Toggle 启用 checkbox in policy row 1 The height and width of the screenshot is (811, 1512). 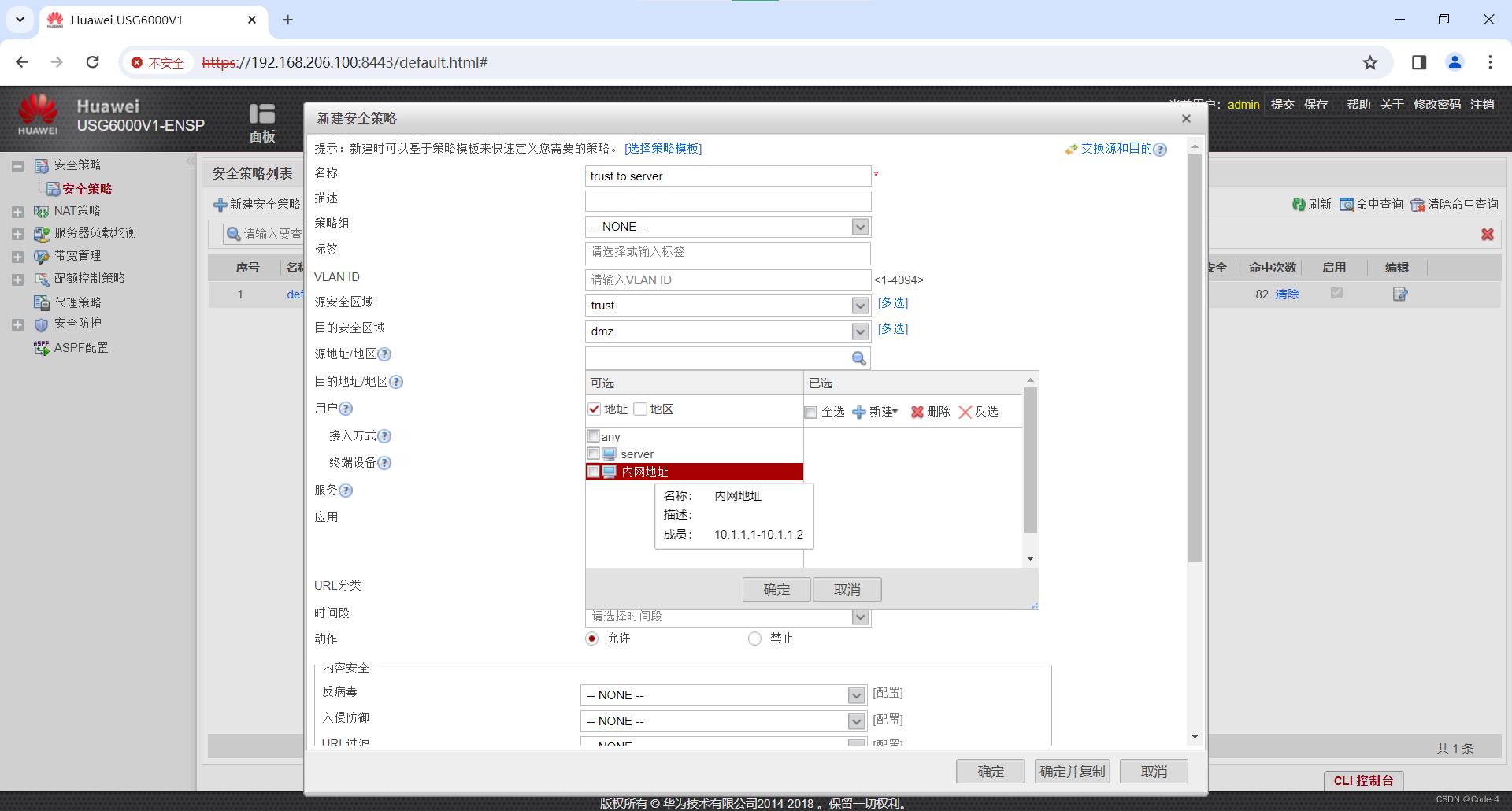tap(1336, 293)
